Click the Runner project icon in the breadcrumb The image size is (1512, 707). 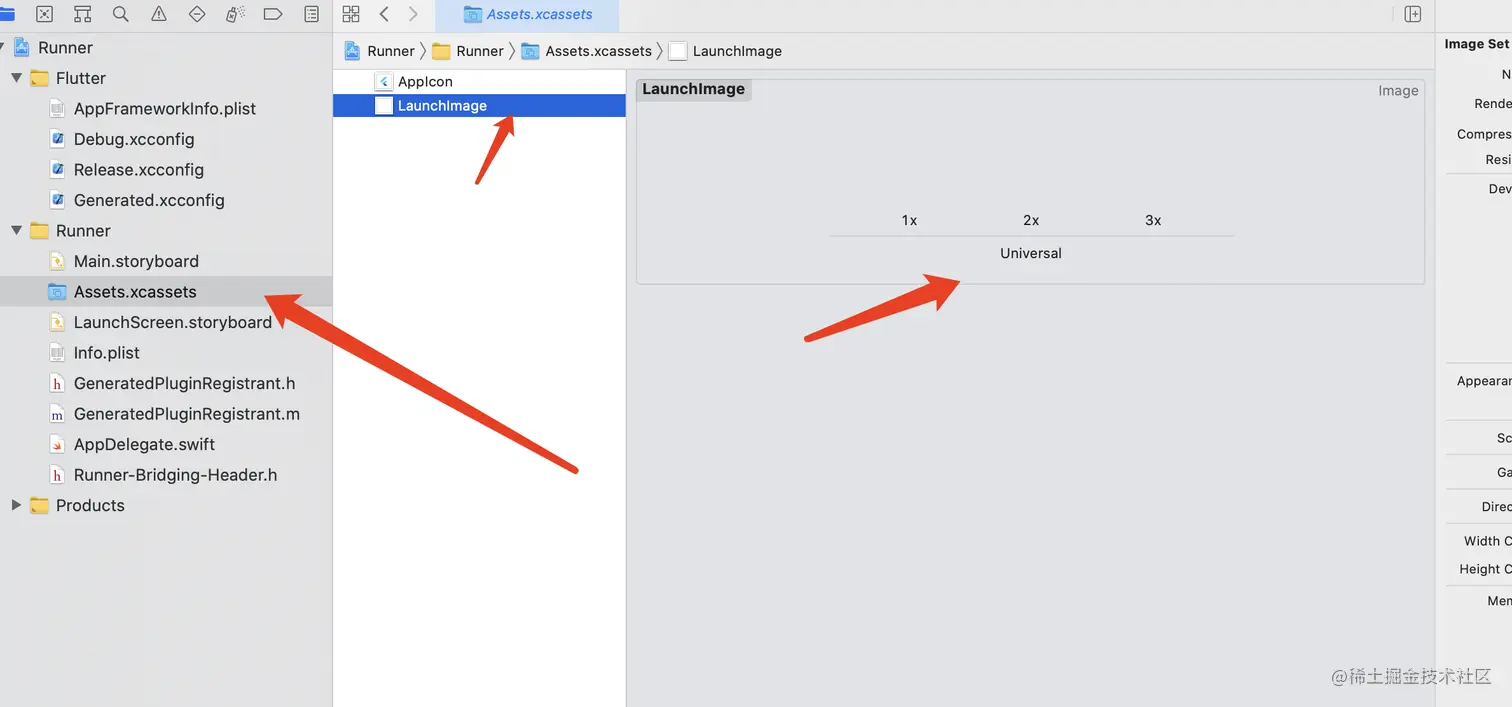point(352,51)
